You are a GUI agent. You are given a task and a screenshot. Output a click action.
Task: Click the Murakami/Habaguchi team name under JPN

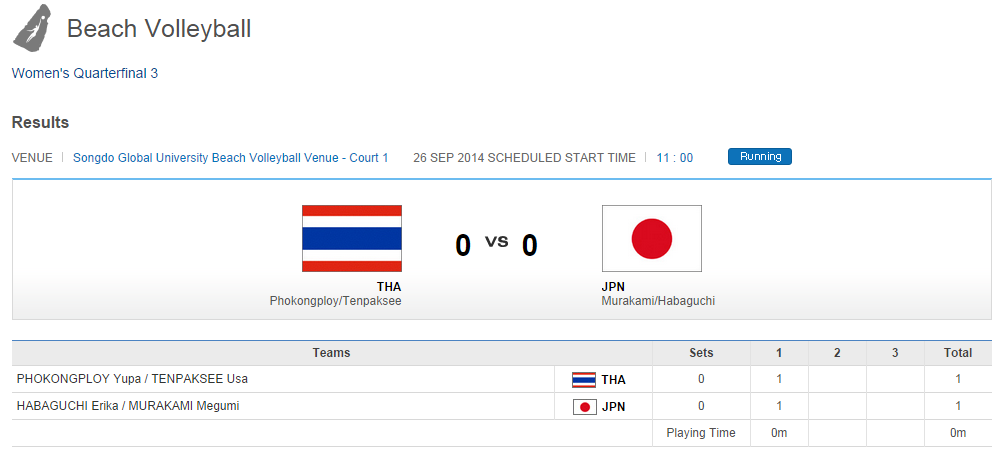click(658, 301)
